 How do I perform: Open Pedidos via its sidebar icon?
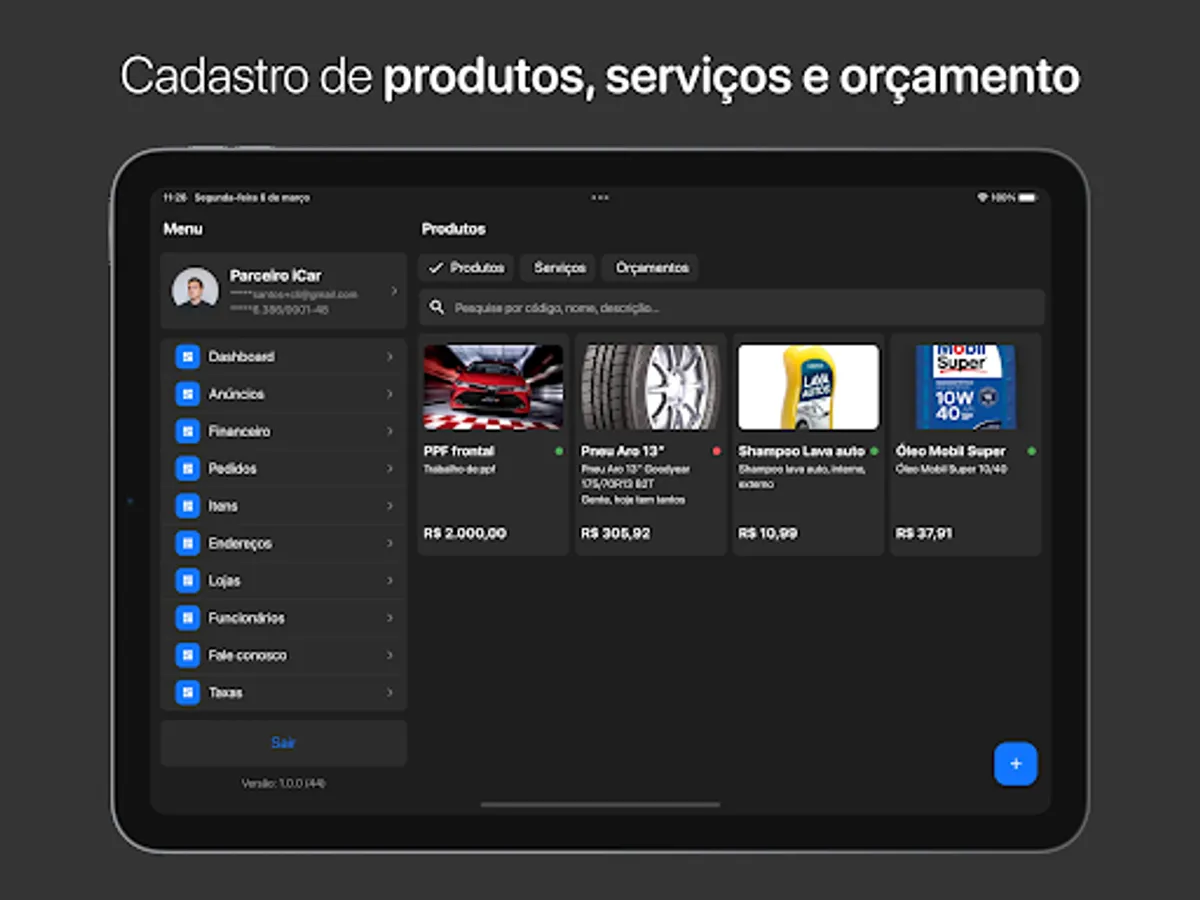[187, 468]
